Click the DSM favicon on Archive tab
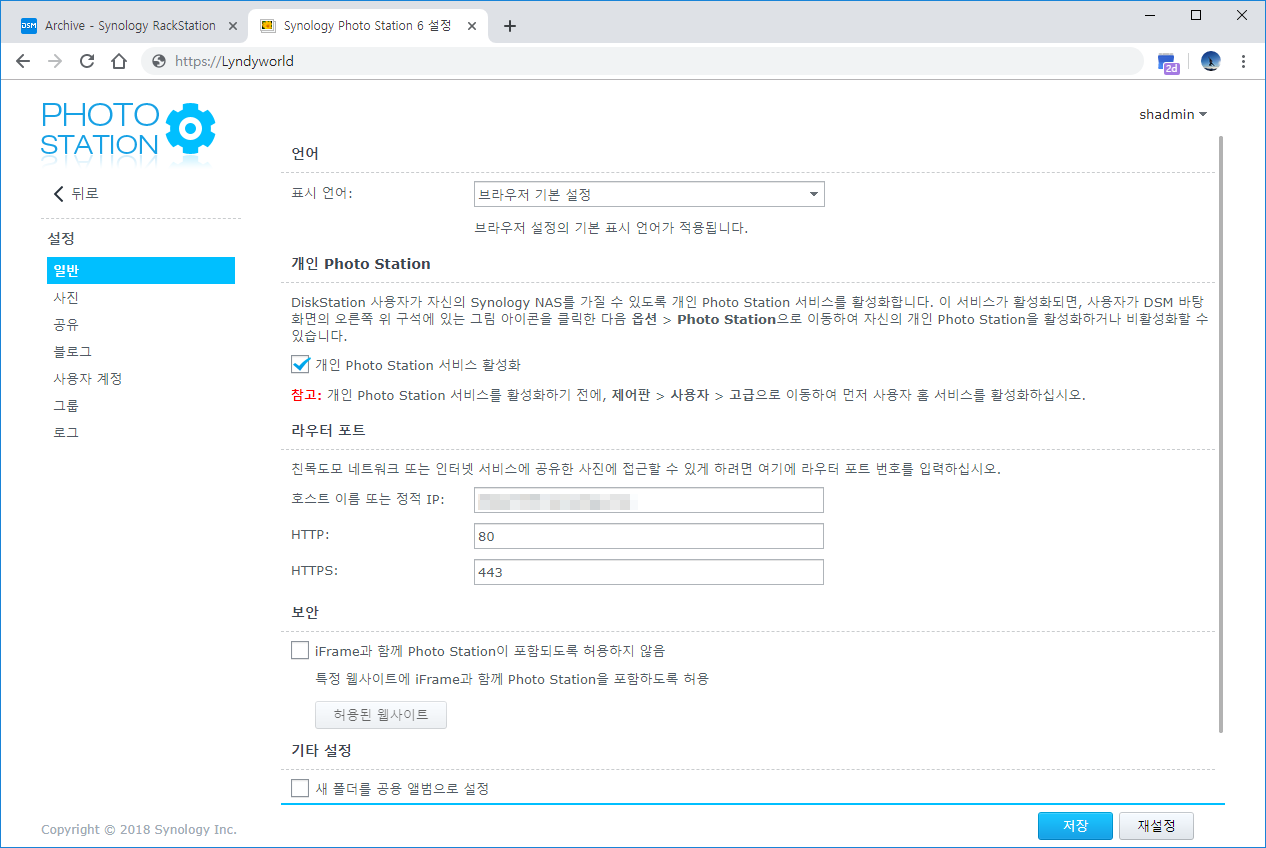Image resolution: width=1266 pixels, height=848 pixels. tap(29, 26)
